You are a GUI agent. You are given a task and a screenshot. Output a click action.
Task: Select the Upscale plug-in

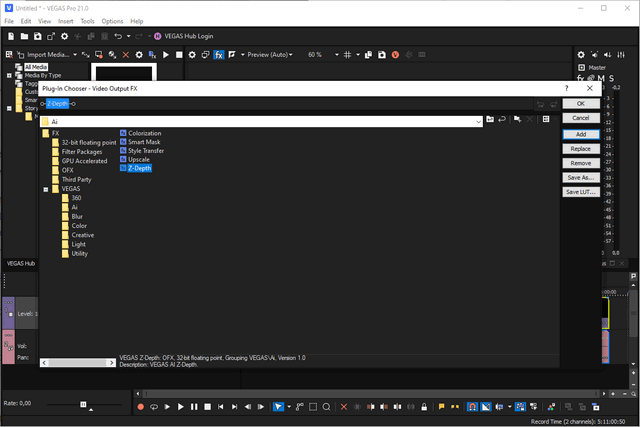pyautogui.click(x=137, y=160)
